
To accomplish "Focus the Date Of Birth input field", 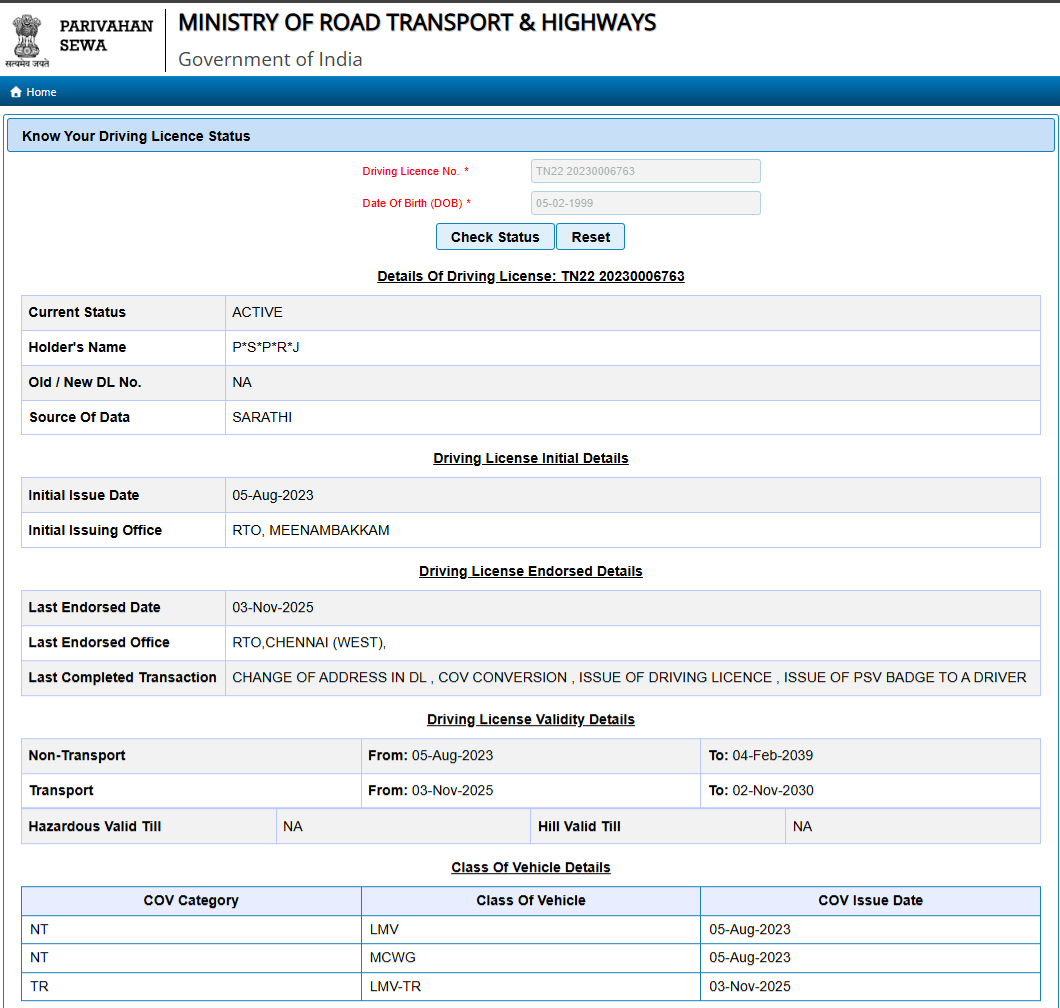I will coord(645,203).
